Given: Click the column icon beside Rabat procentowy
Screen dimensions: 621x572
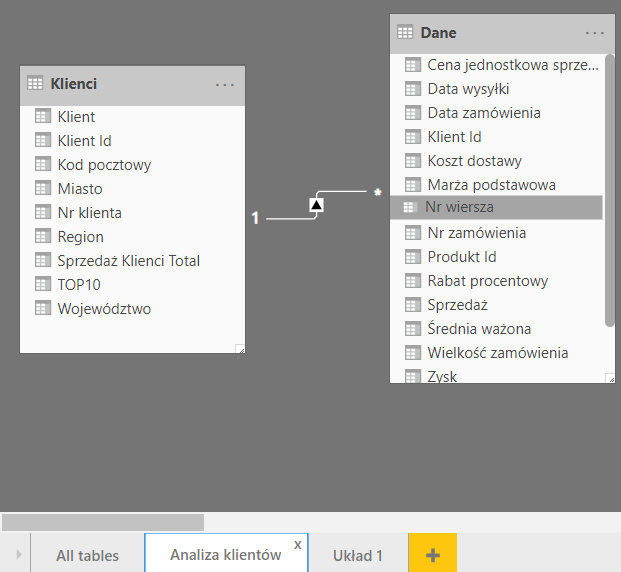Looking at the screenshot, I should 412,281.
